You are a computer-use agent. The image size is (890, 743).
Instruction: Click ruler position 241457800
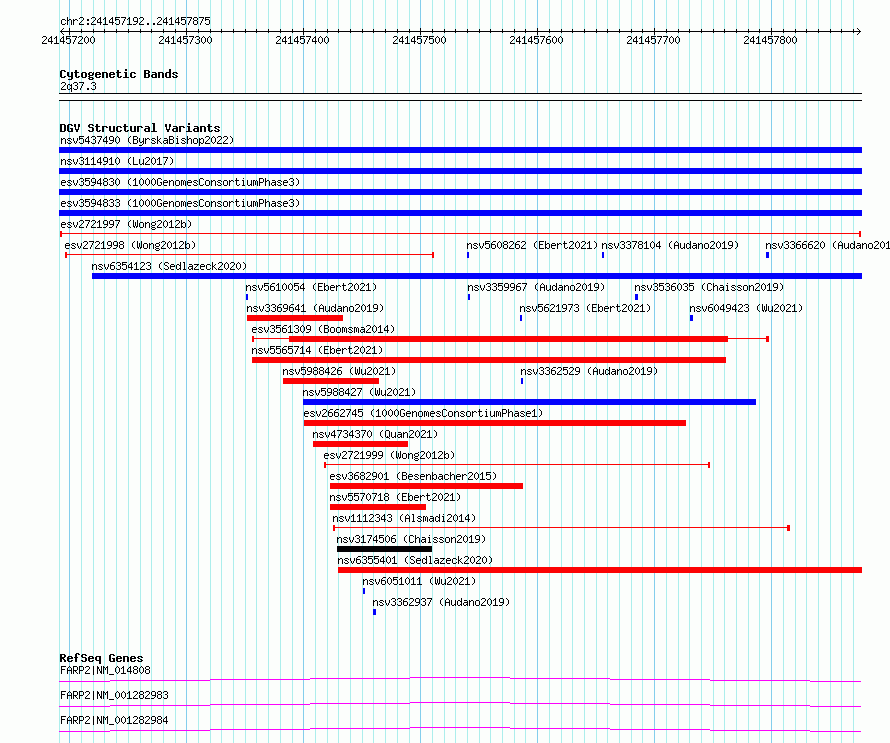tap(770, 40)
